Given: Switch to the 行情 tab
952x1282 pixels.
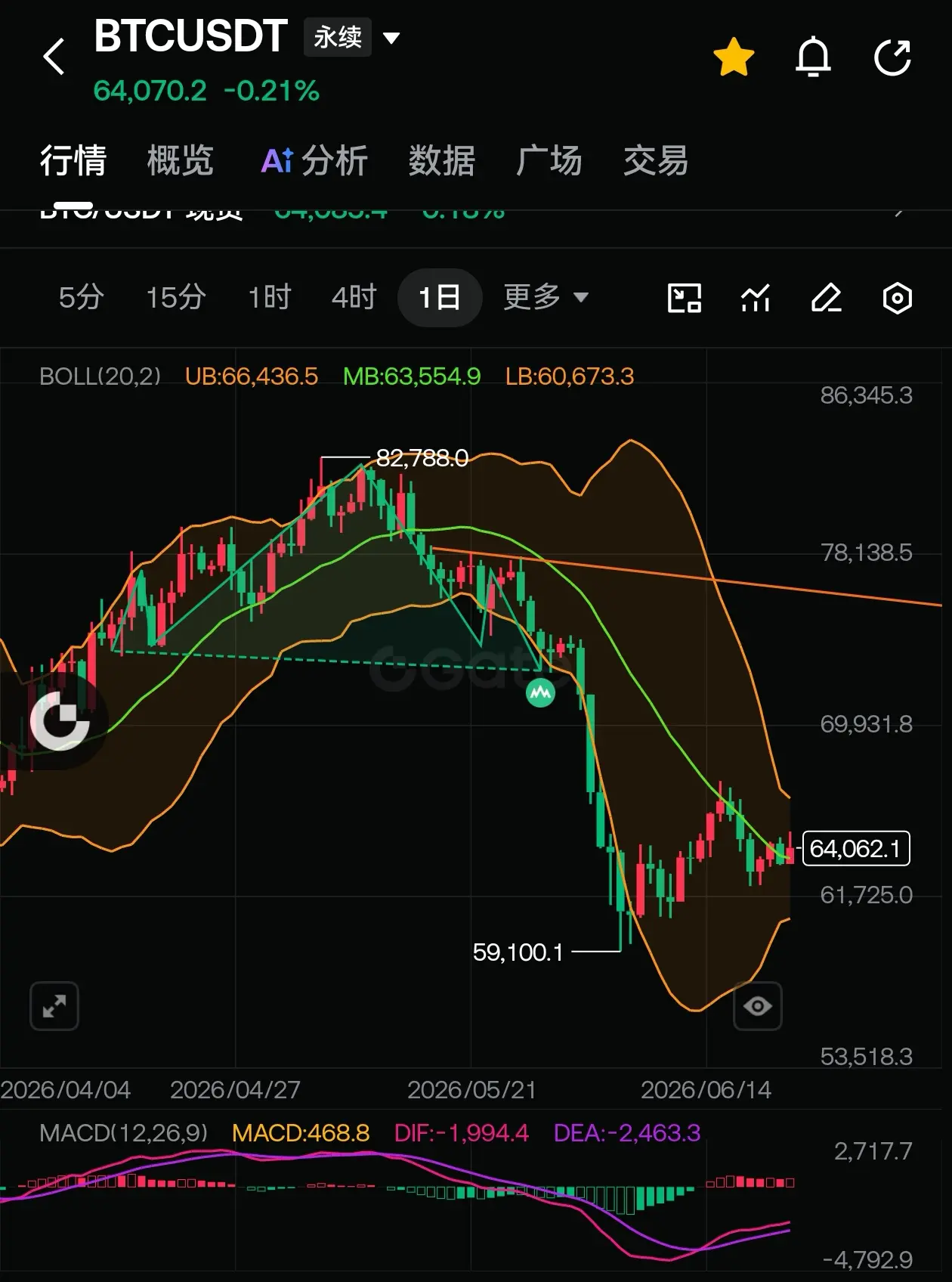Looking at the screenshot, I should click(73, 160).
